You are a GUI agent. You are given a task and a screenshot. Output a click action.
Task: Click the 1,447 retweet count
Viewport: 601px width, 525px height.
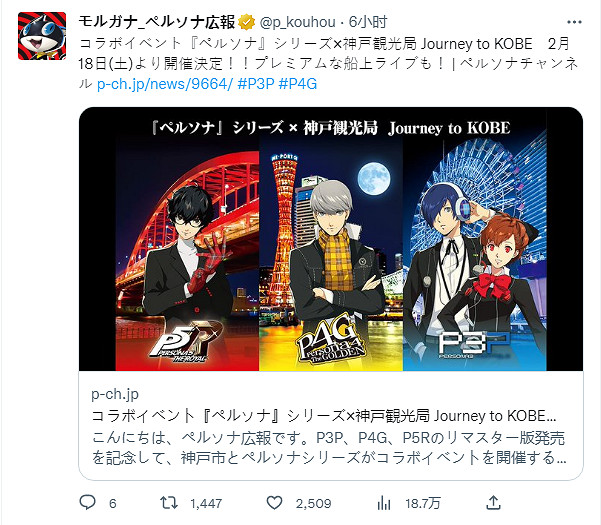click(x=206, y=503)
